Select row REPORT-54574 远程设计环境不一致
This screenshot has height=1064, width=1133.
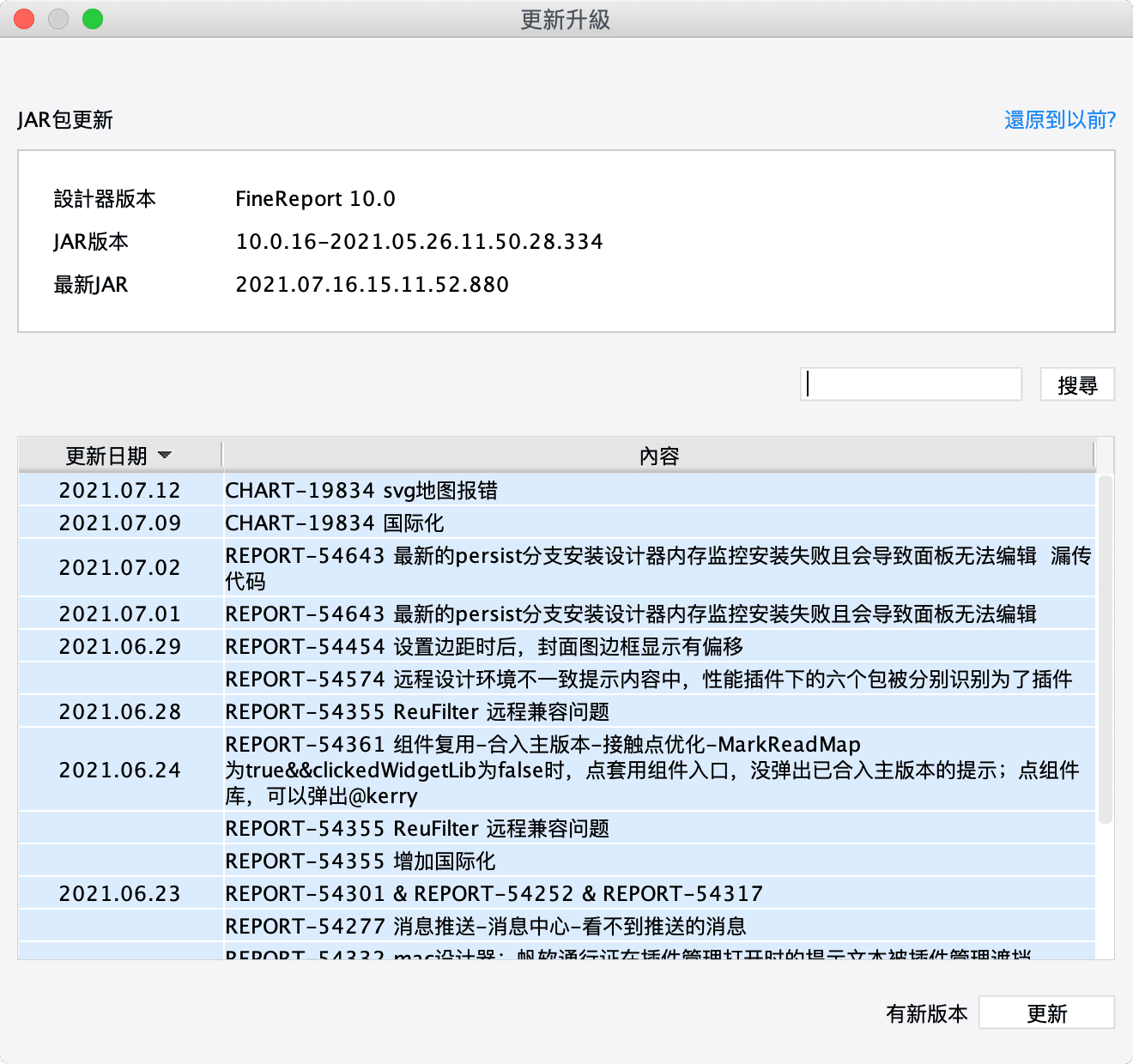point(659,679)
